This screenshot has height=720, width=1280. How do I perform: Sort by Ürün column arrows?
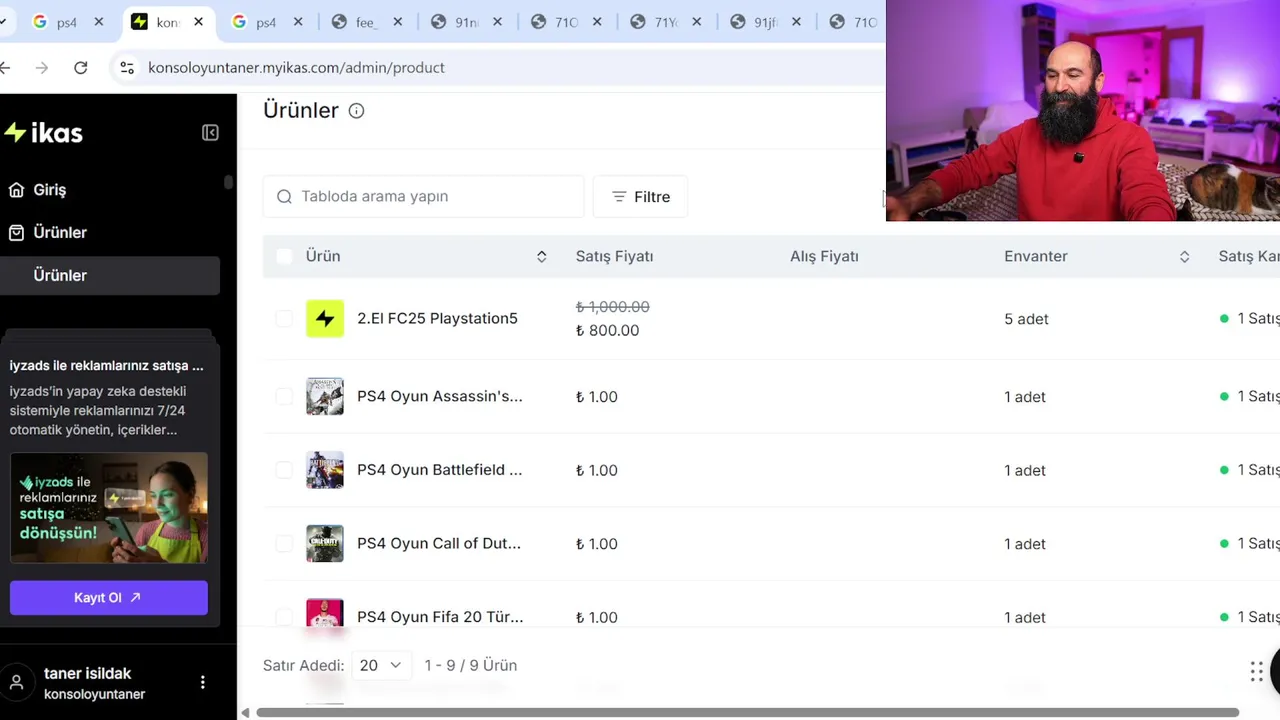(x=541, y=257)
